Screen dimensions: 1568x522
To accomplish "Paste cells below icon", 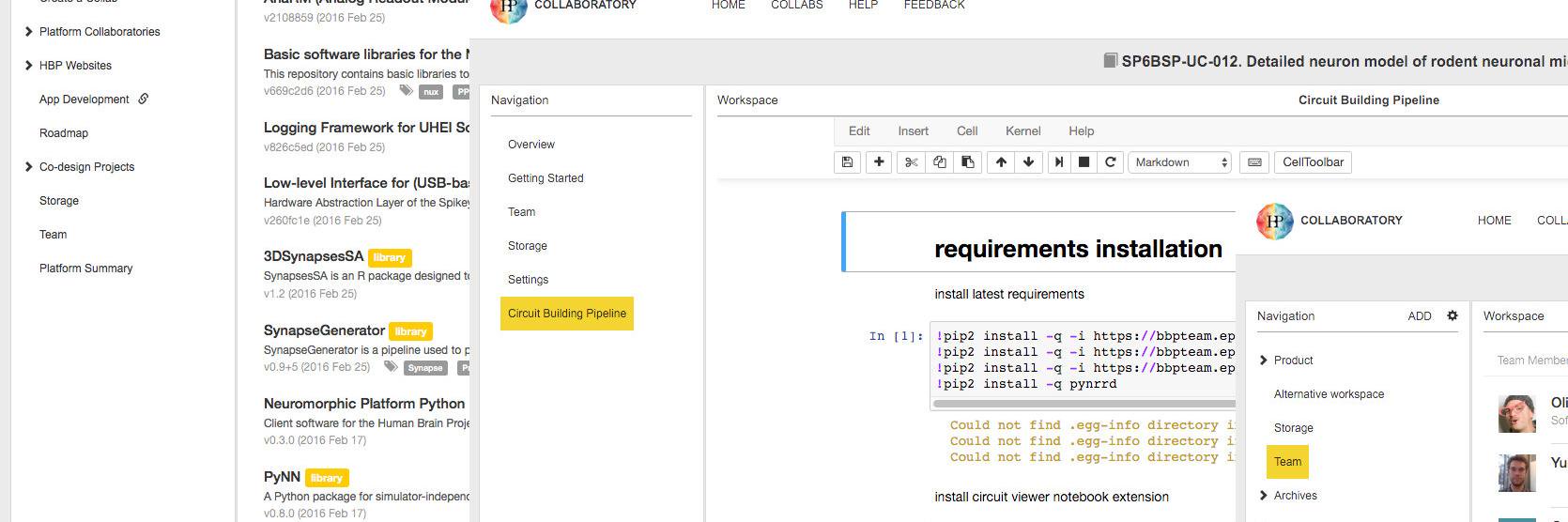I will click(x=967, y=162).
